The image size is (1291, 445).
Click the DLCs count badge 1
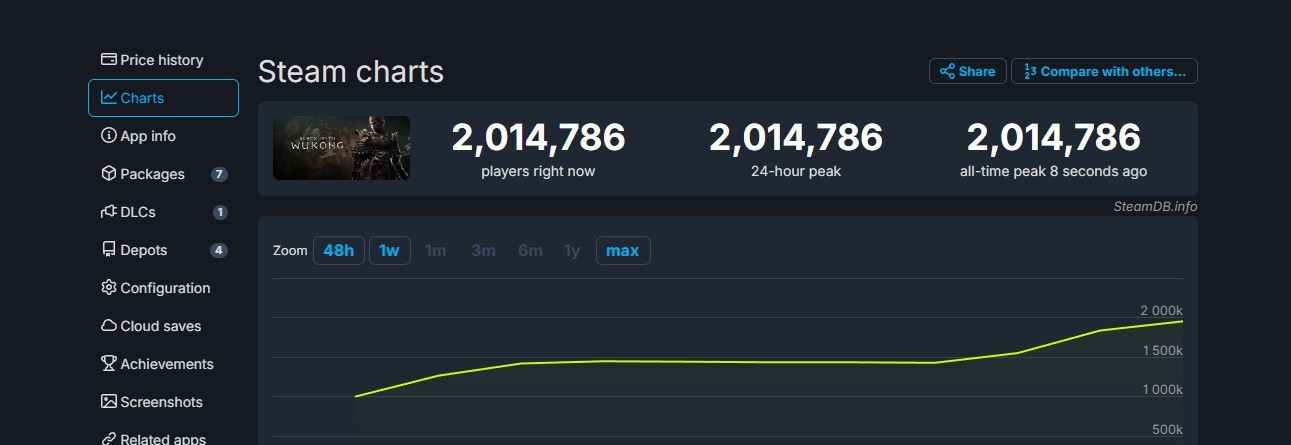click(x=220, y=212)
